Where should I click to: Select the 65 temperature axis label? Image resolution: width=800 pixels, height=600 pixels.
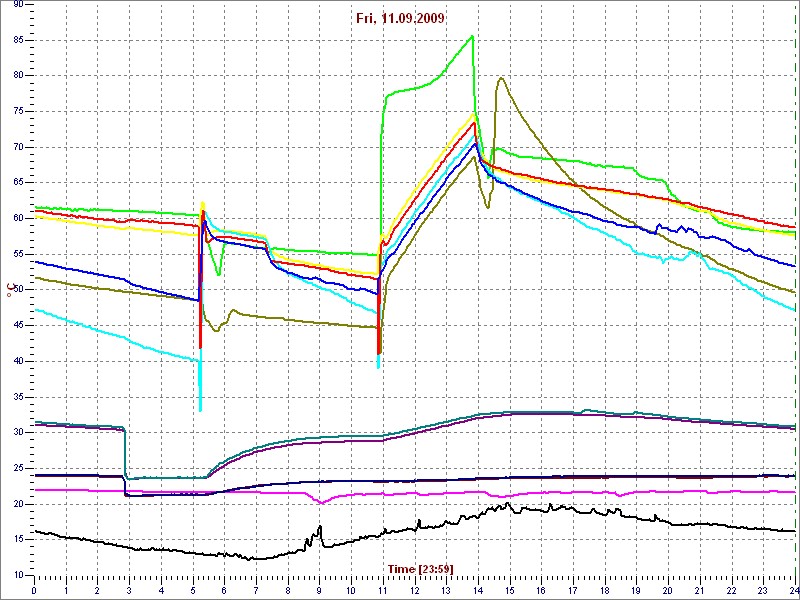pos(18,183)
